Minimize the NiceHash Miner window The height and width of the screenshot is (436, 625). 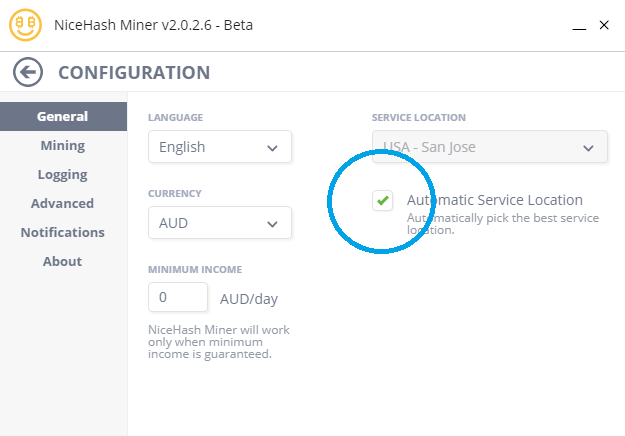point(579,26)
